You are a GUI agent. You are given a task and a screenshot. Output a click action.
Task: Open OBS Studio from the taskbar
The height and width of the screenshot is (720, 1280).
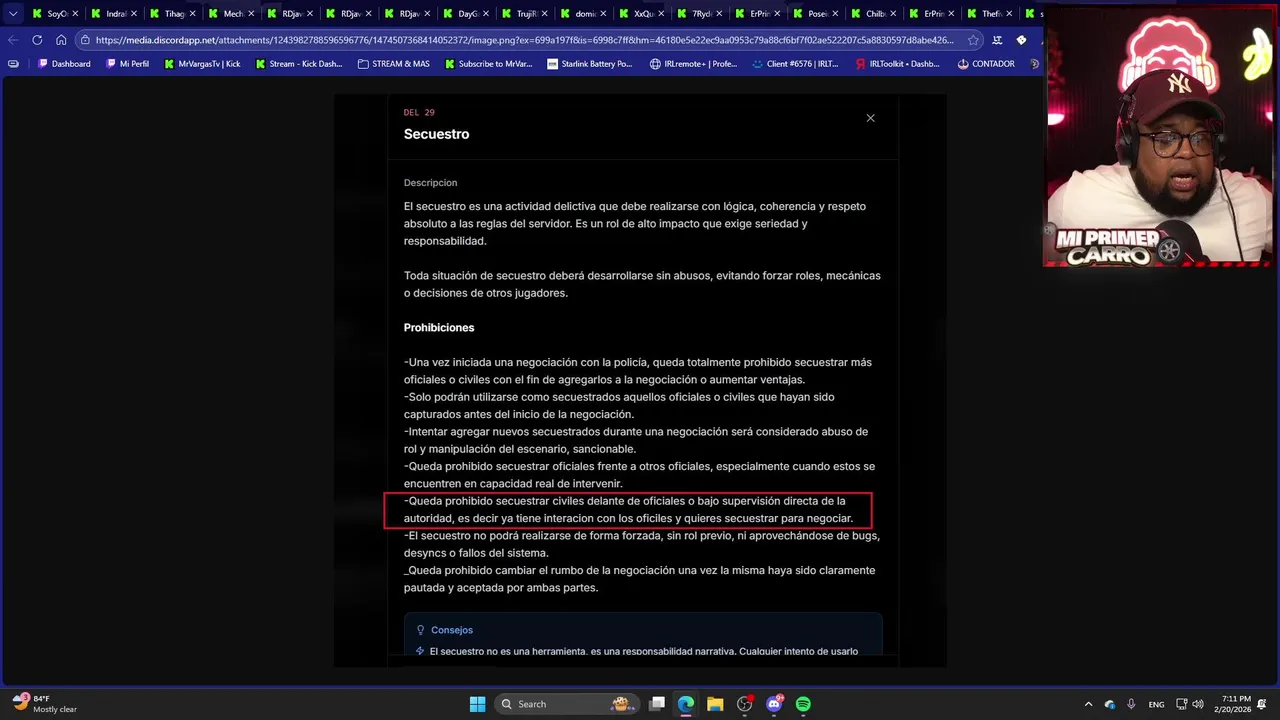pos(744,704)
